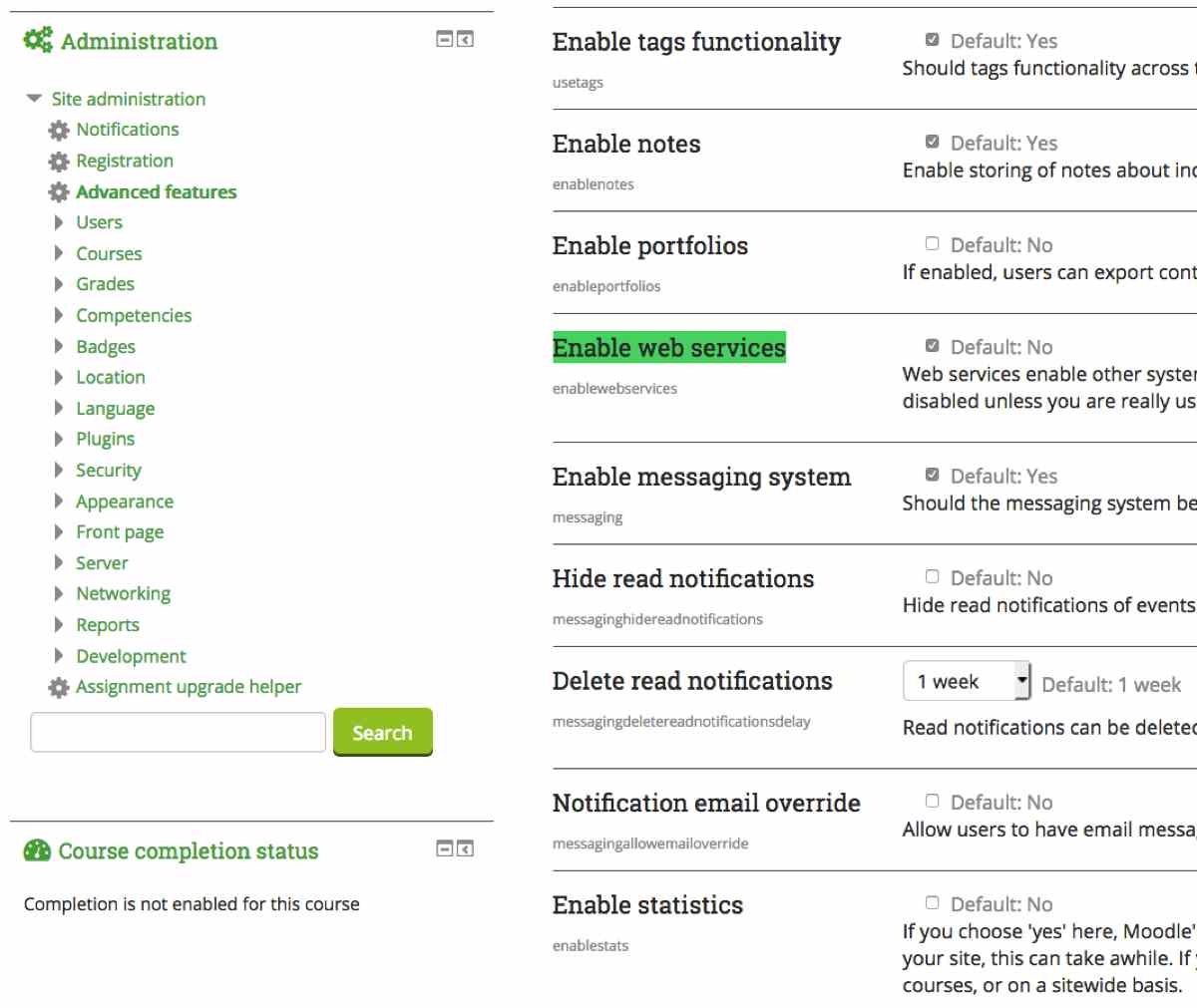Viewport: 1197px width, 1008px height.
Task: Dock the Administration block
Action: [x=465, y=40]
